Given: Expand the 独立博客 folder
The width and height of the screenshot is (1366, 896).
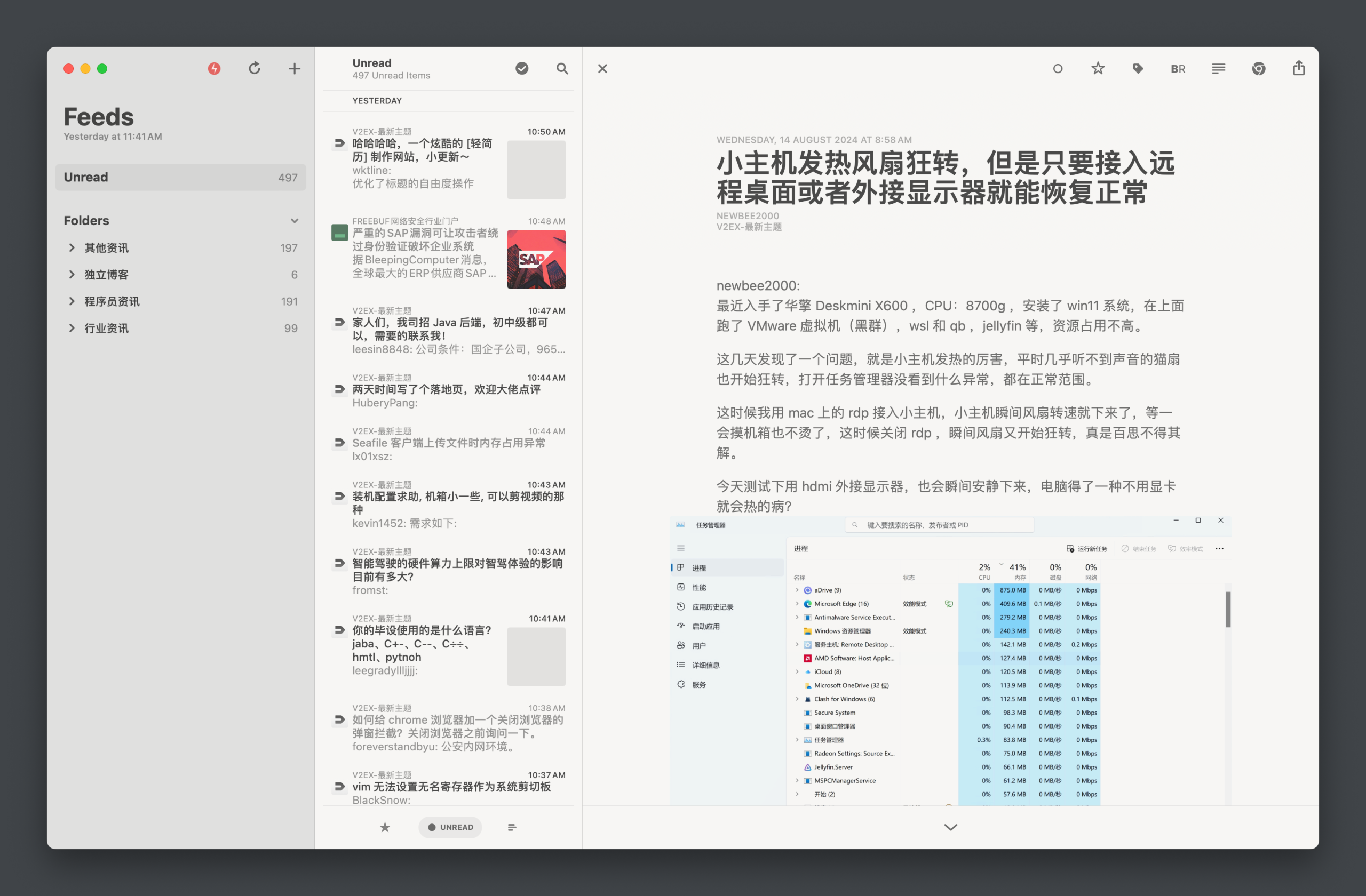Looking at the screenshot, I should click(x=72, y=275).
